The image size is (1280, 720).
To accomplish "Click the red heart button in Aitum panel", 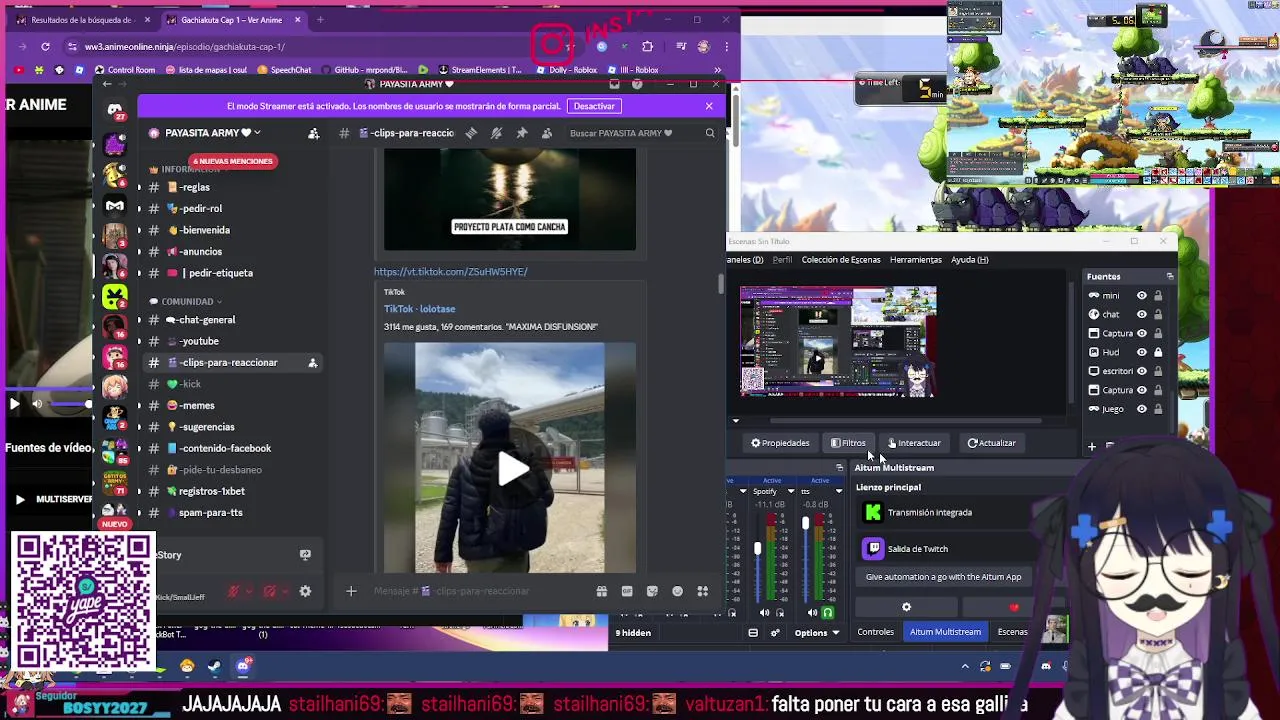I will (1014, 607).
